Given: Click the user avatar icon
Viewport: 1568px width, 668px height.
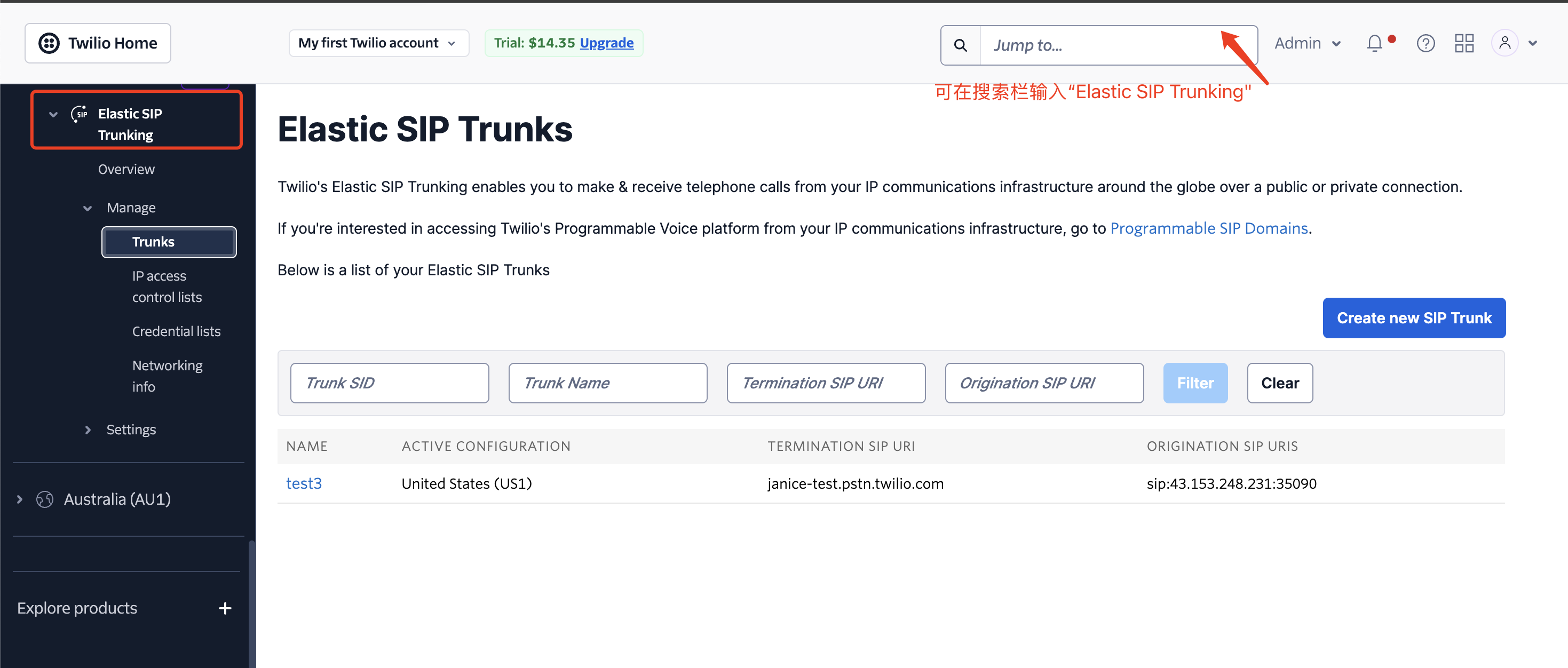Looking at the screenshot, I should pos(1504,43).
